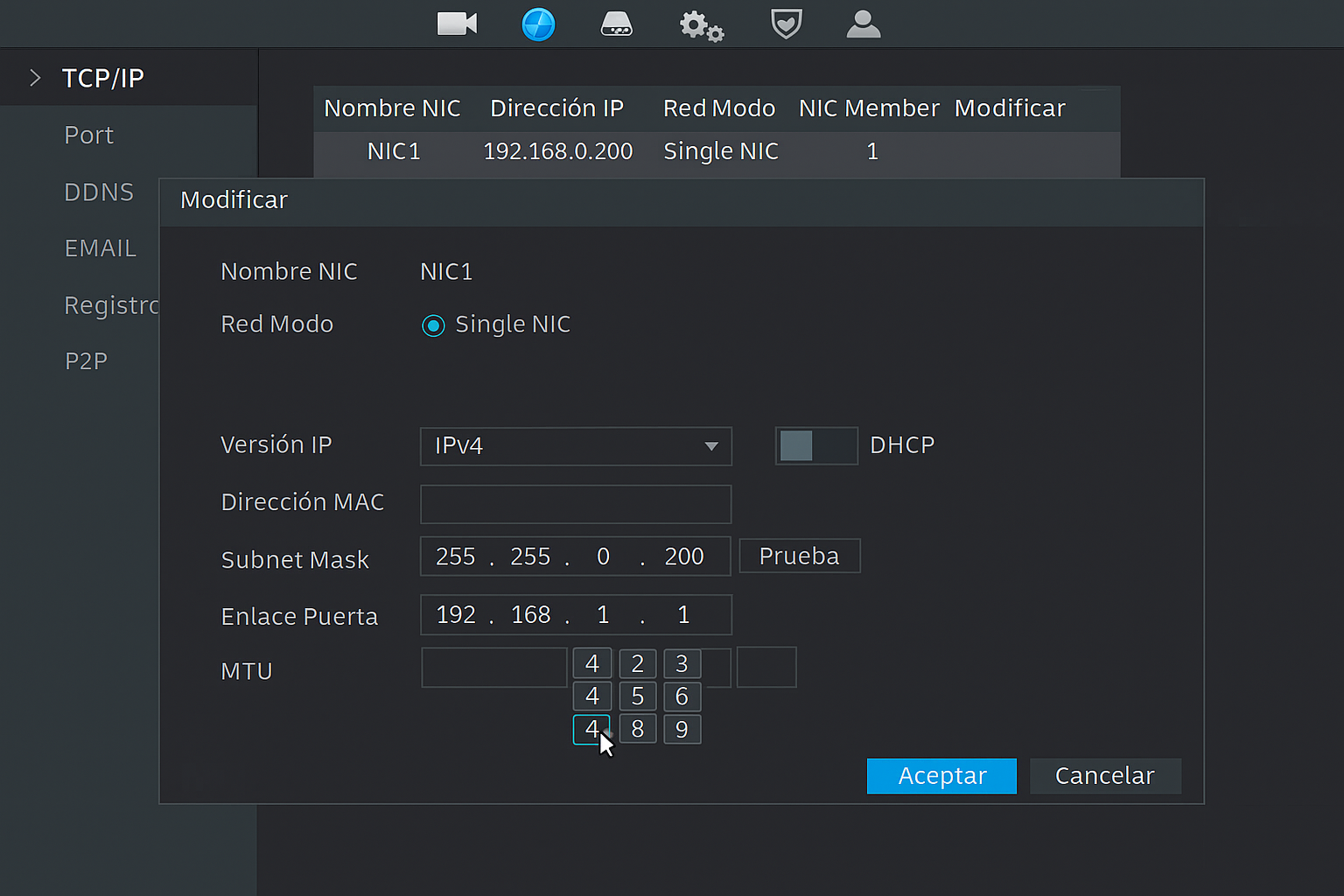Open the Account user icon

click(x=863, y=24)
